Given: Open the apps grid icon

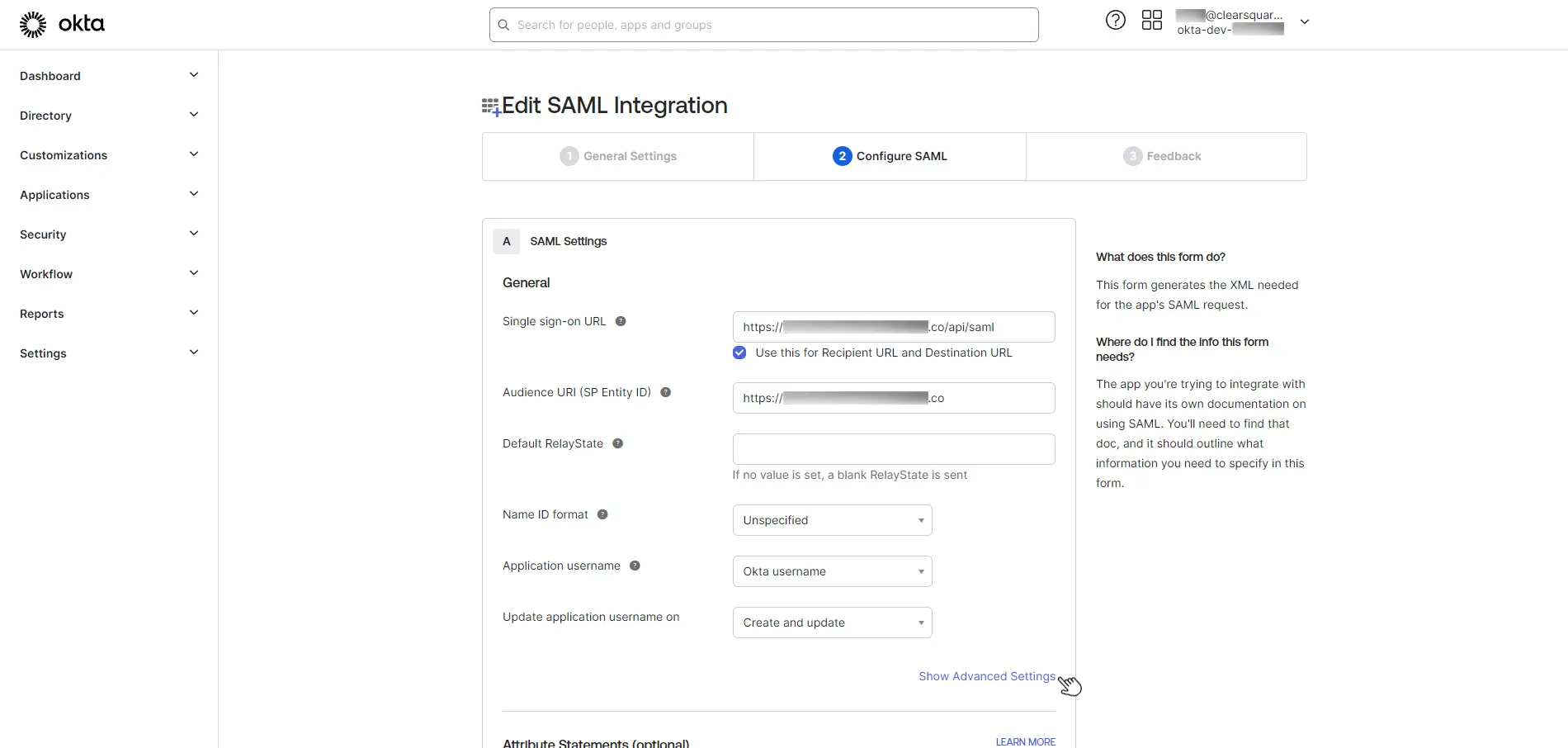Looking at the screenshot, I should tap(1151, 20).
